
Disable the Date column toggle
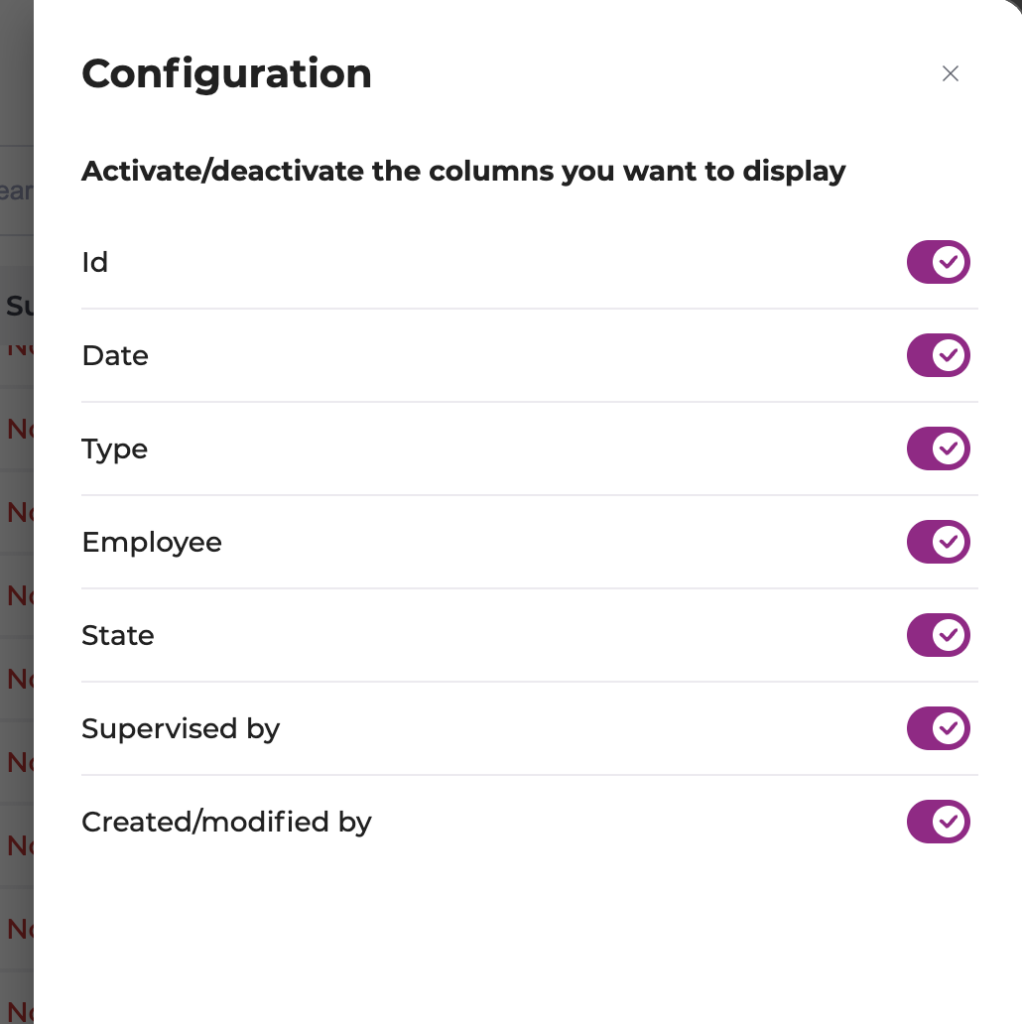(938, 355)
